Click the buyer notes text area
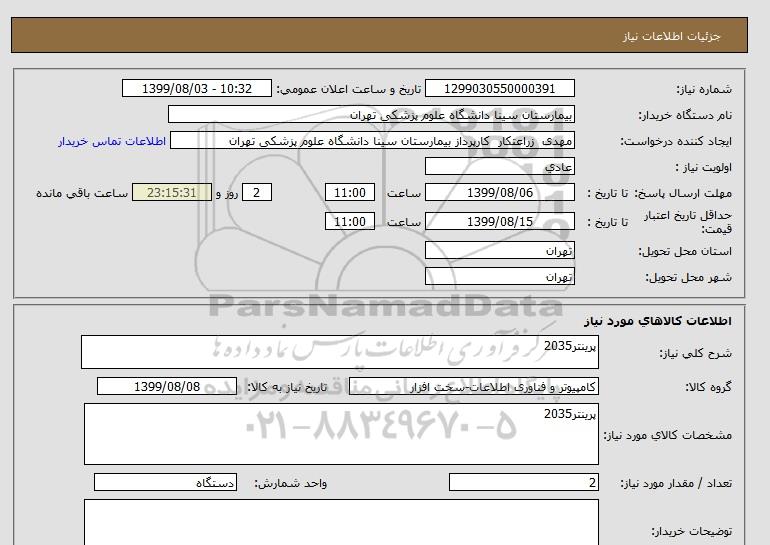Viewport: 770px width, 545px height. point(341,522)
